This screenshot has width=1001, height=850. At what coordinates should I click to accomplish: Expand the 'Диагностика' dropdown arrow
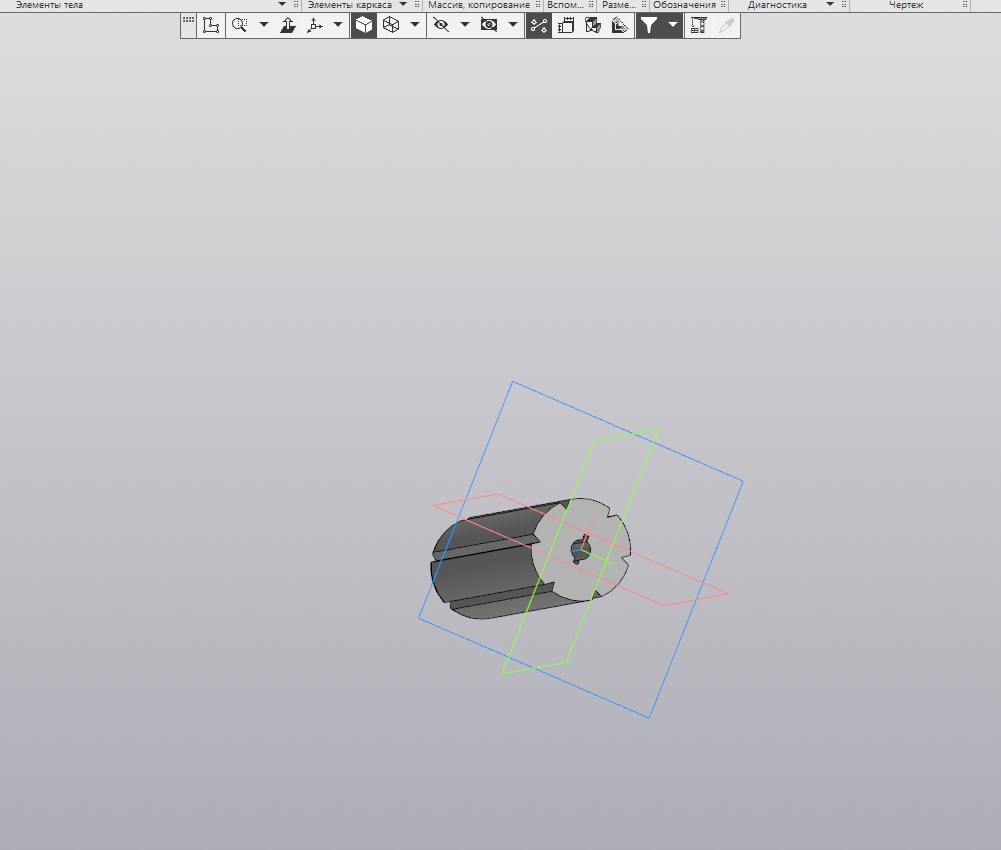click(830, 4)
